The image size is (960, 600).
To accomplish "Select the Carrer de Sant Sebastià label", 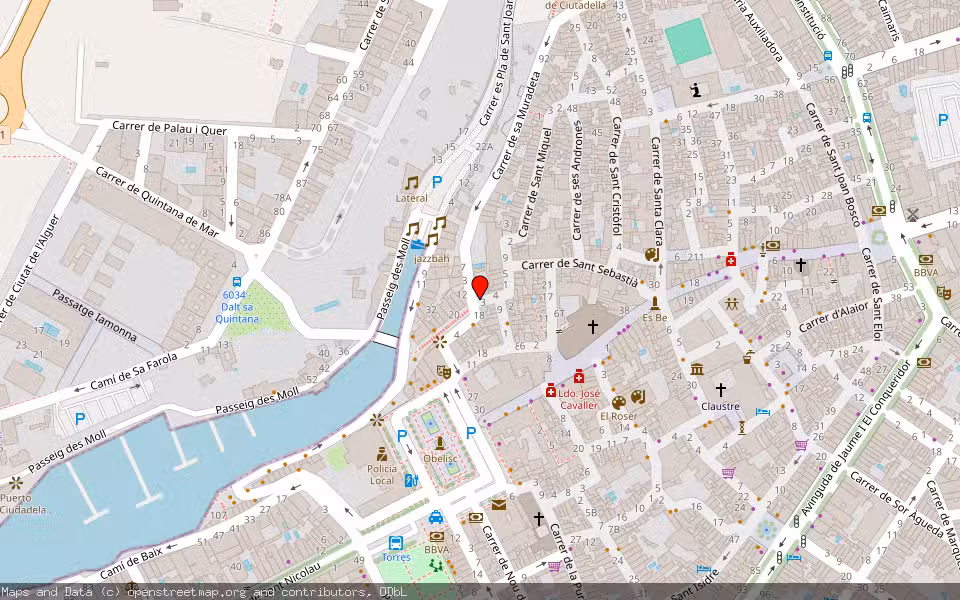I will point(580,271).
